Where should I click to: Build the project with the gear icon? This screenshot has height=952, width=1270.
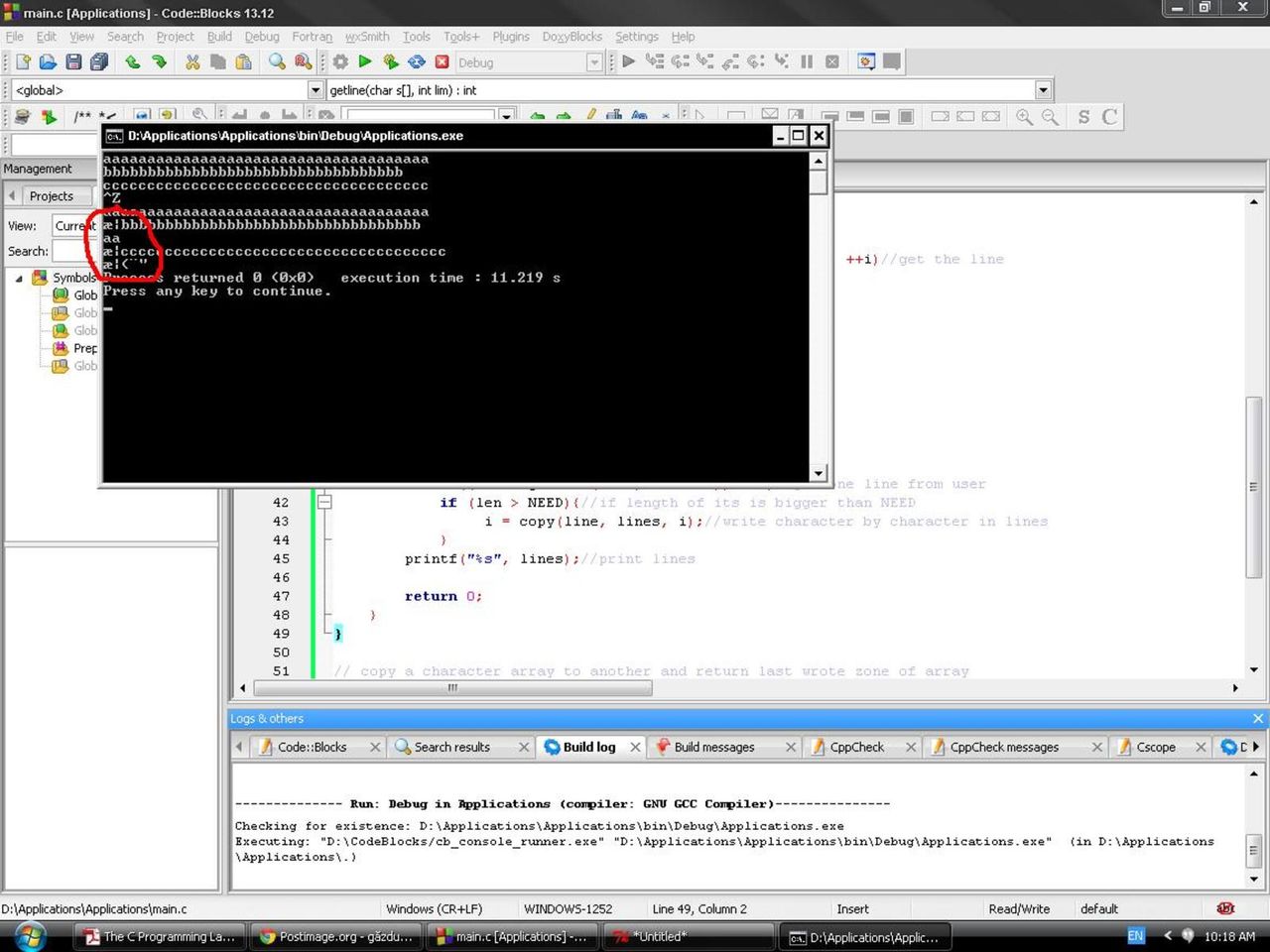click(340, 61)
